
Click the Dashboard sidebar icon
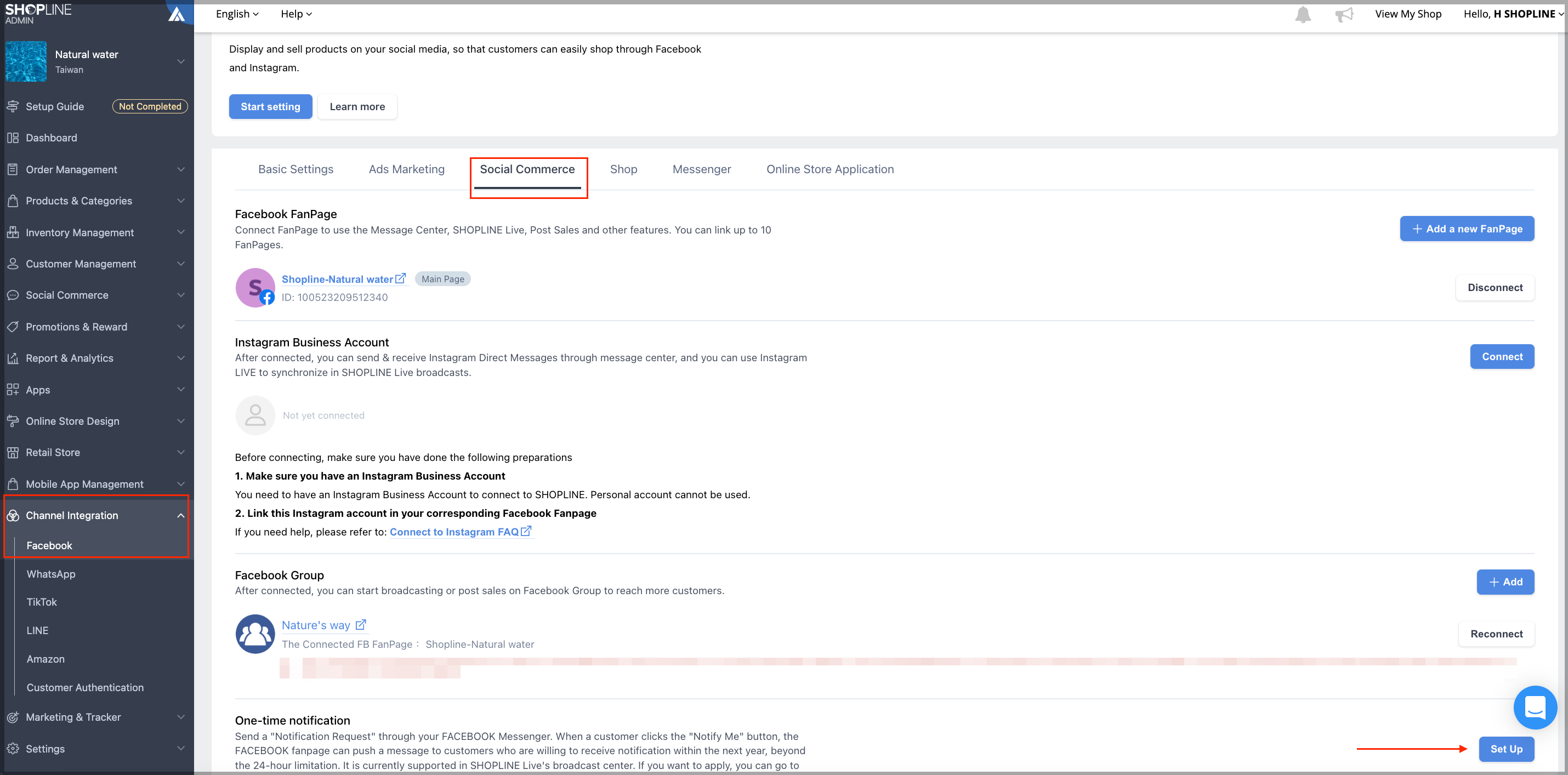13,138
